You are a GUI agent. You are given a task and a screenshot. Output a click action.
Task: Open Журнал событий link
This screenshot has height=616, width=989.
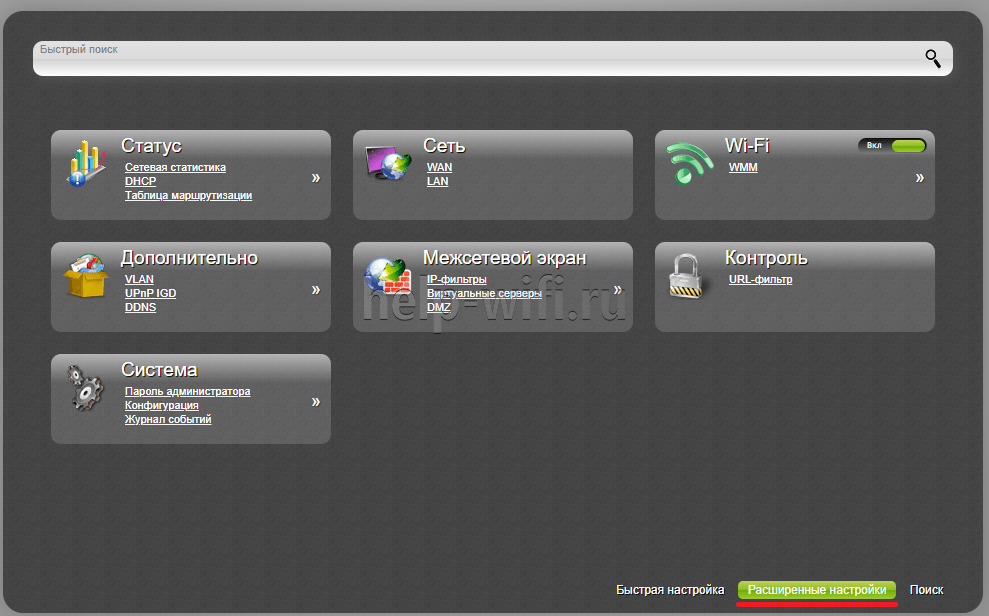coord(168,419)
